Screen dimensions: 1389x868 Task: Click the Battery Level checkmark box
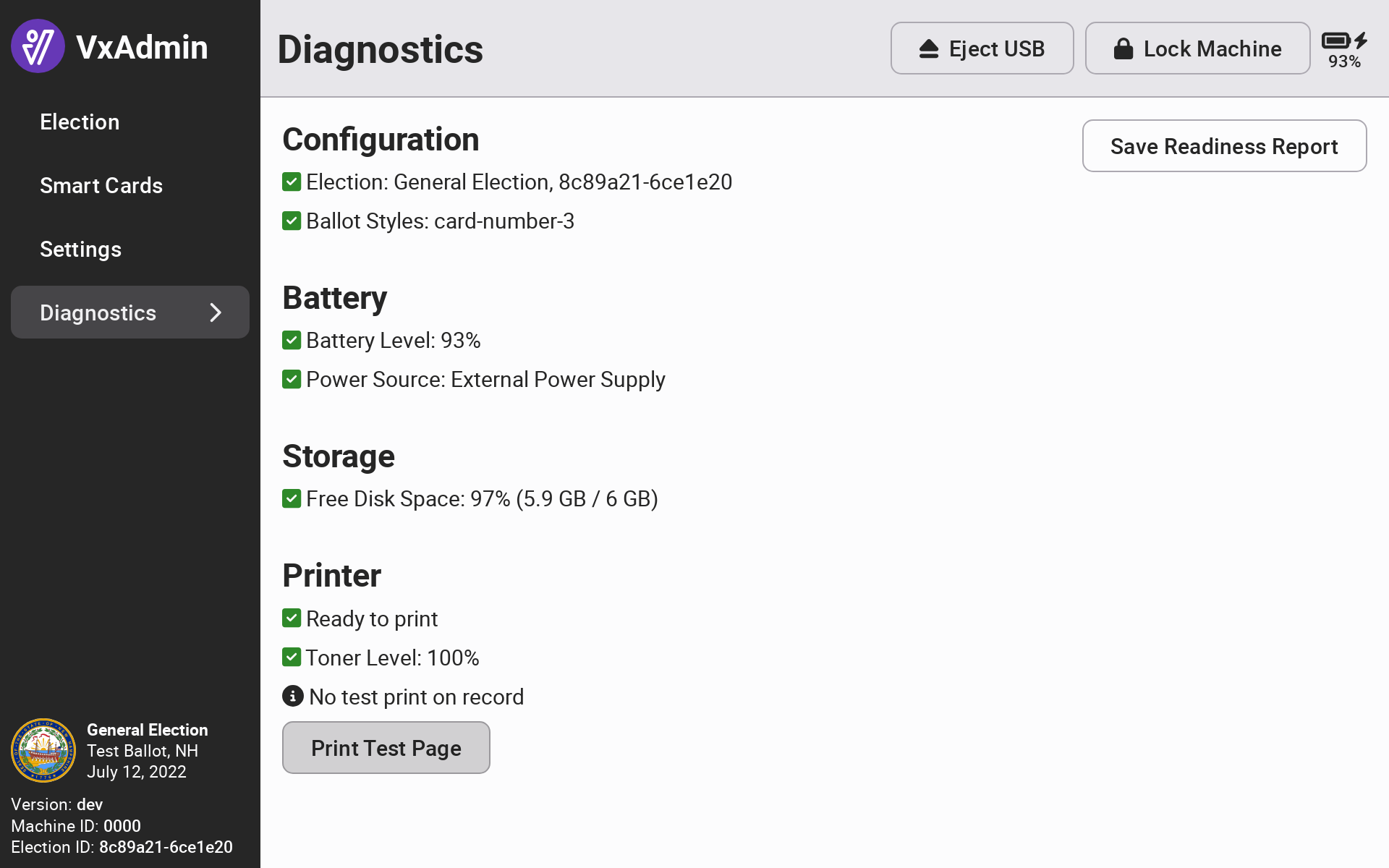point(292,340)
